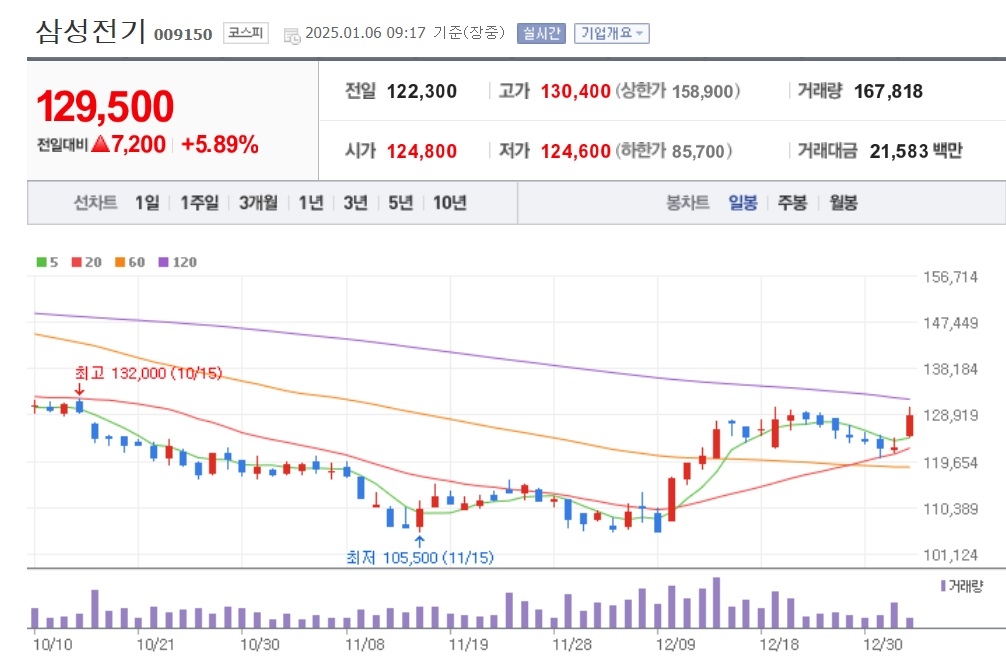Click the 실시간 button
Viewport: 1006px width, 664px height.
point(541,33)
